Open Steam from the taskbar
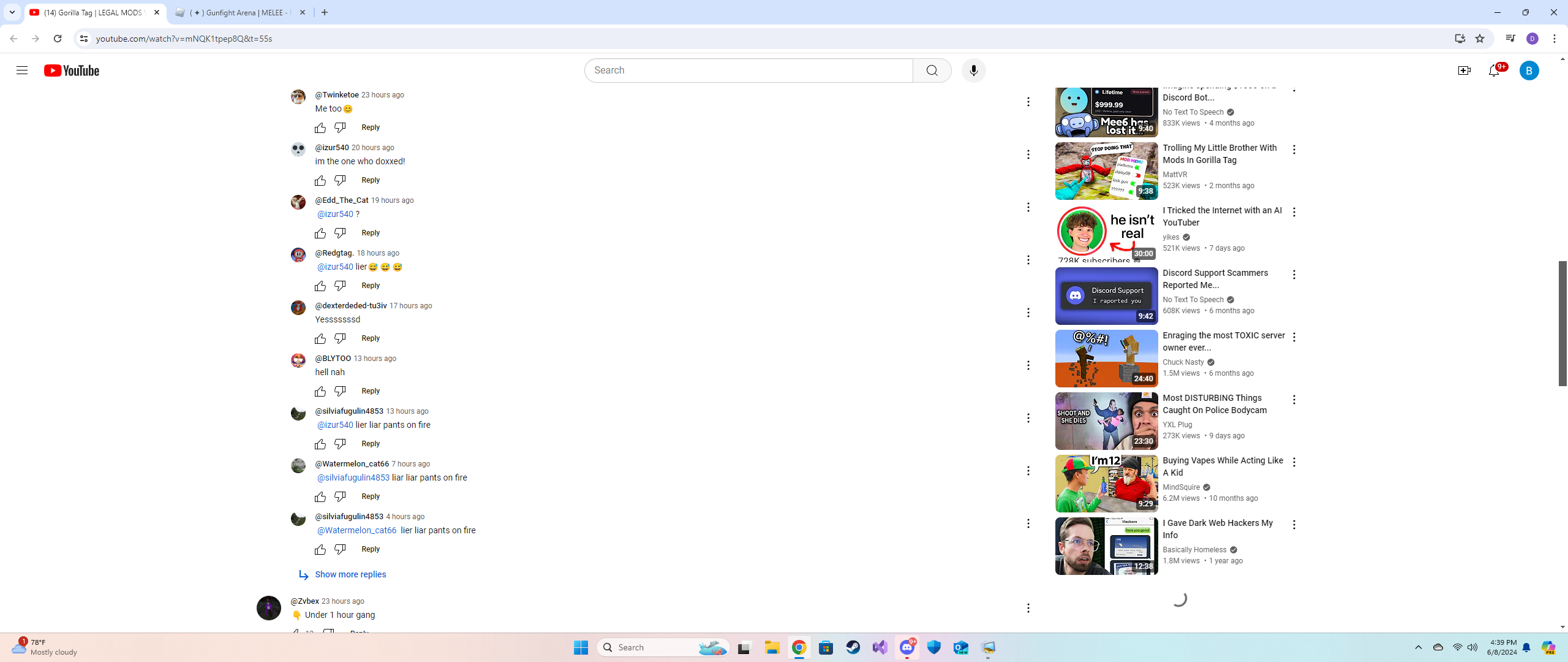 pyautogui.click(x=853, y=647)
